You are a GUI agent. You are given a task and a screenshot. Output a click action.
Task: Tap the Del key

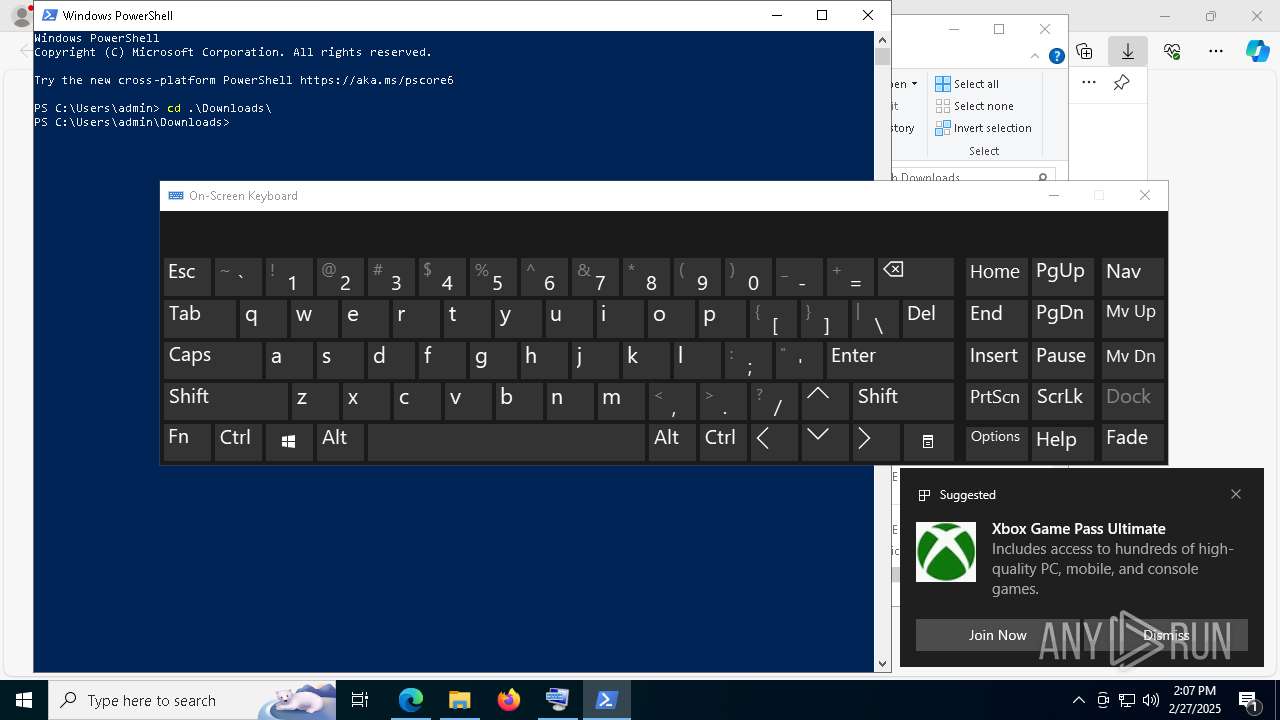pyautogui.click(x=928, y=318)
